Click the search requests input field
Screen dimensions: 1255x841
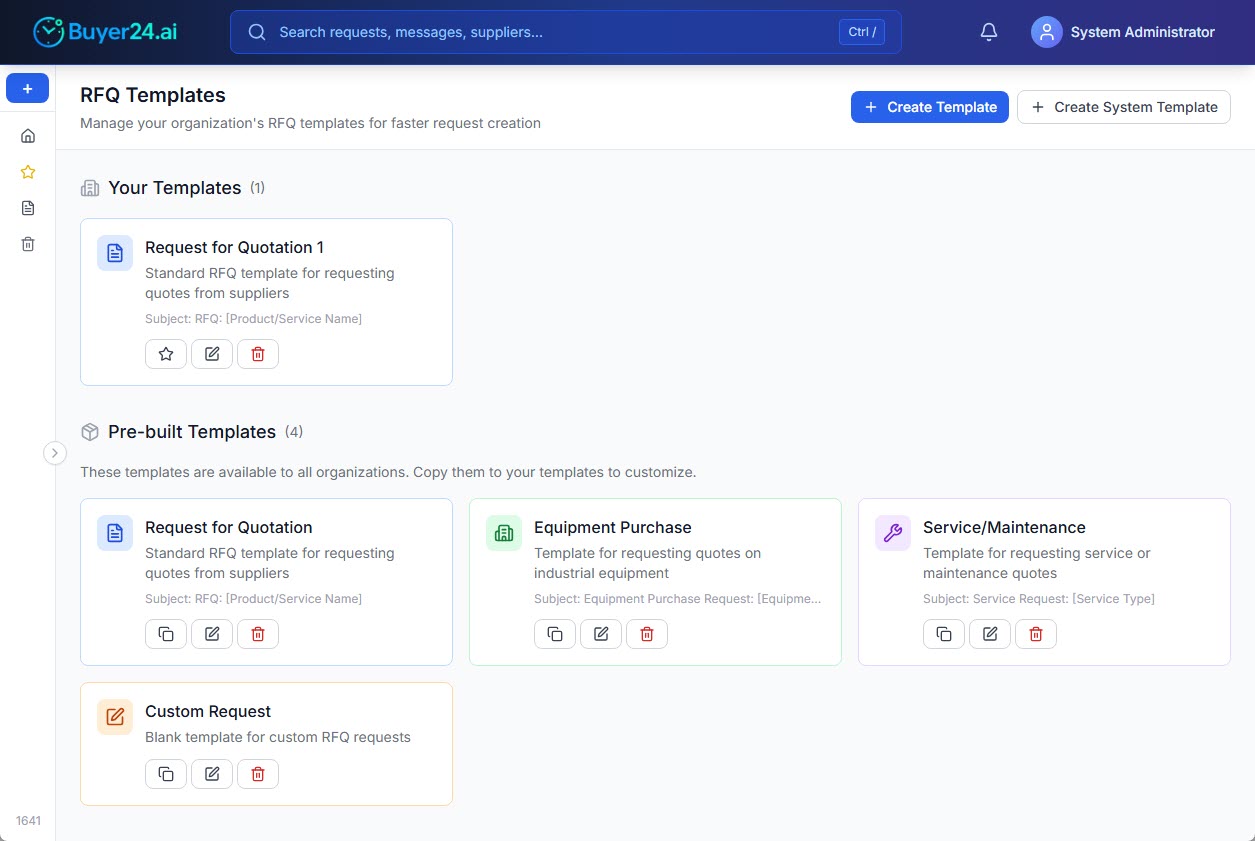pos(565,31)
